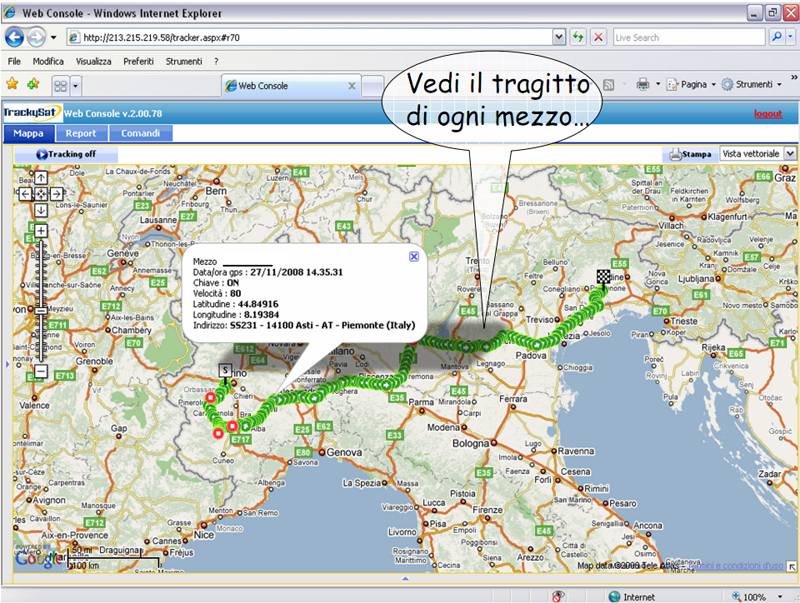Click the RSS feeds toolbar icon

pyautogui.click(x=608, y=85)
